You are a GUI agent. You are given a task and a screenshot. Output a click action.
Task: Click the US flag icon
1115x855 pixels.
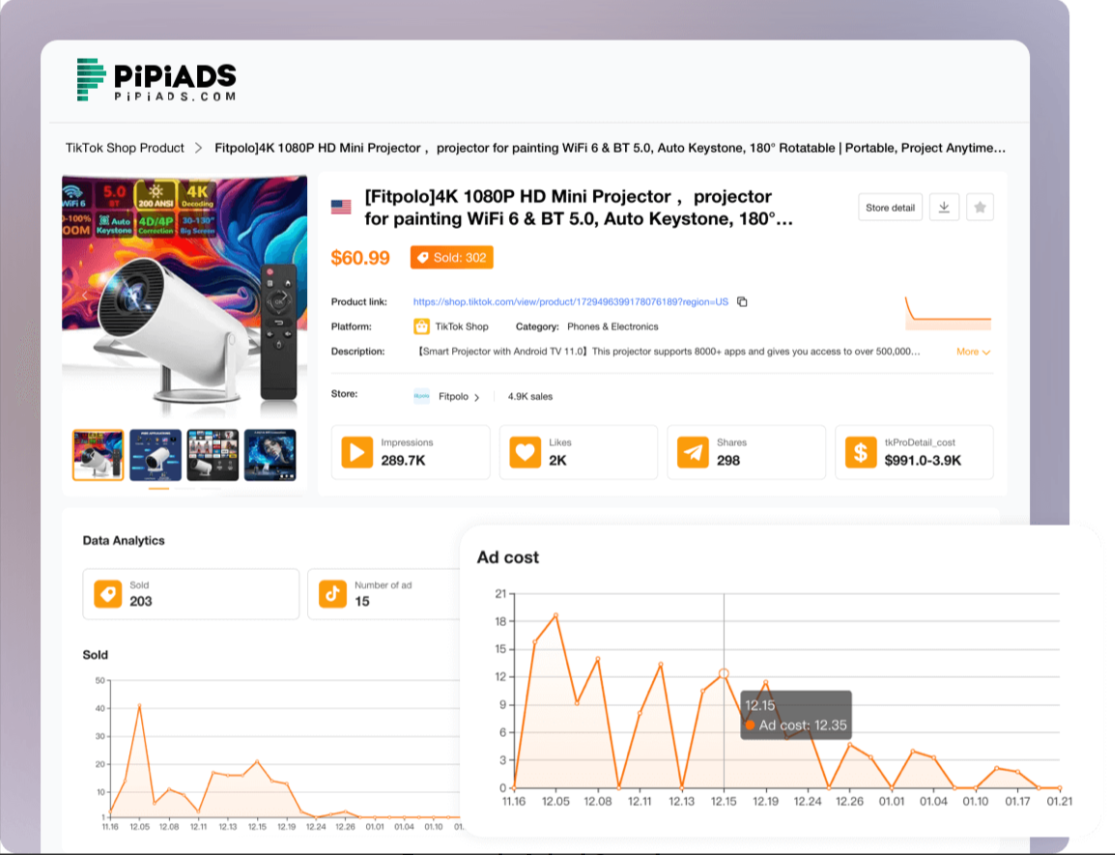pos(341,207)
